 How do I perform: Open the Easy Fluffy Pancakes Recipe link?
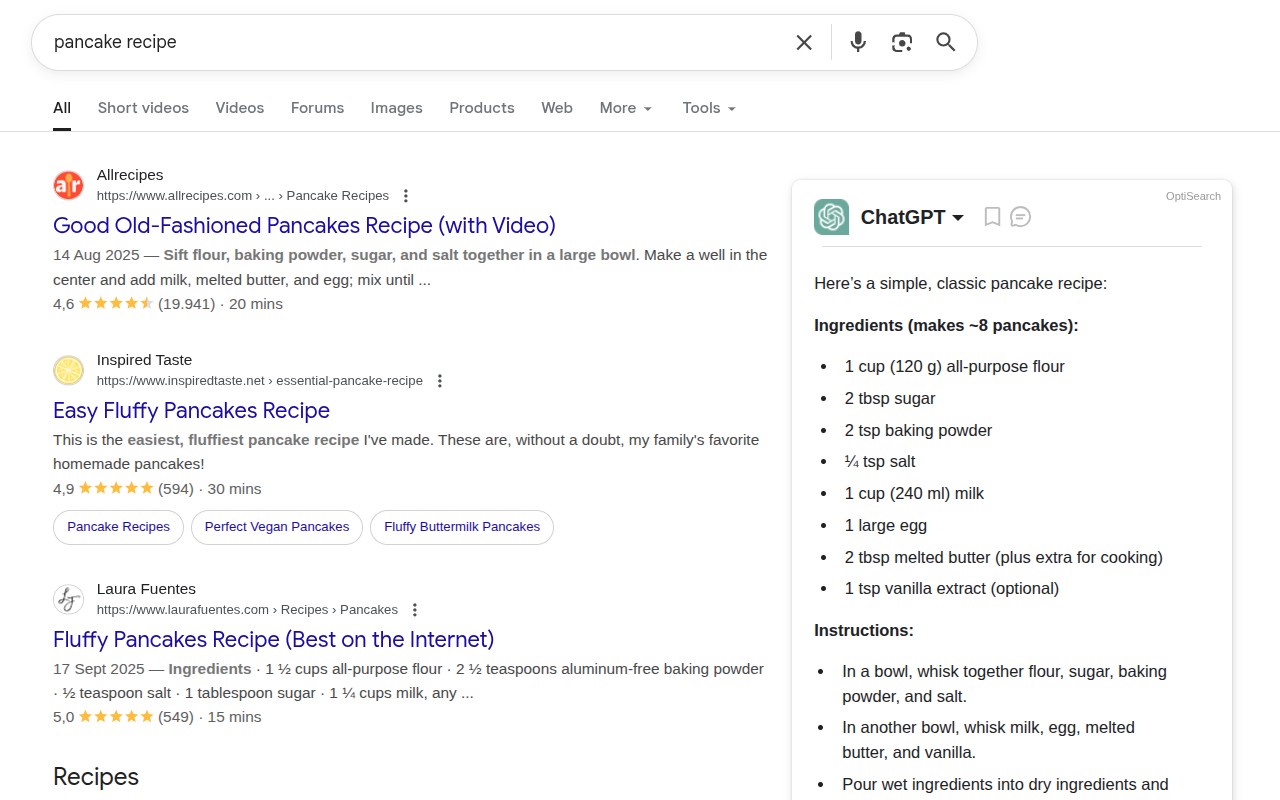[x=191, y=410]
